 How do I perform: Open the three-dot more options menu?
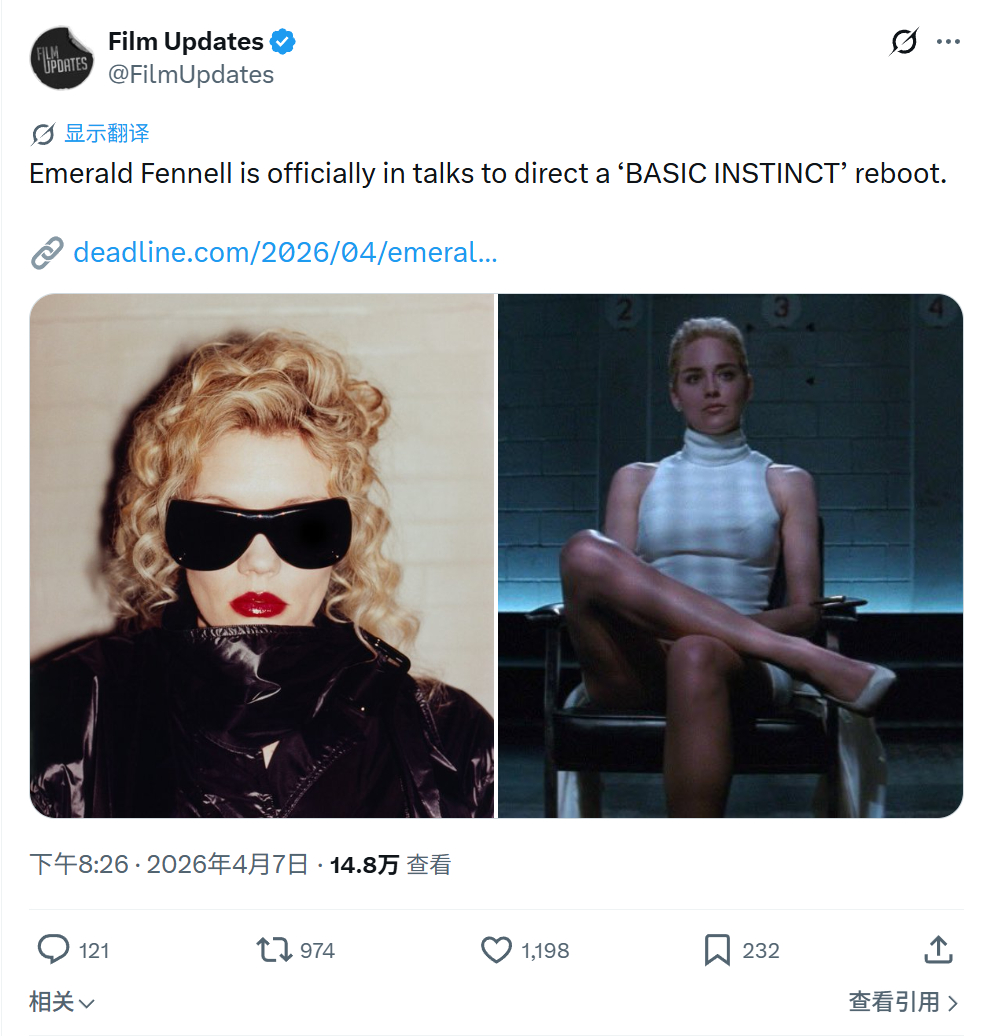click(x=948, y=42)
